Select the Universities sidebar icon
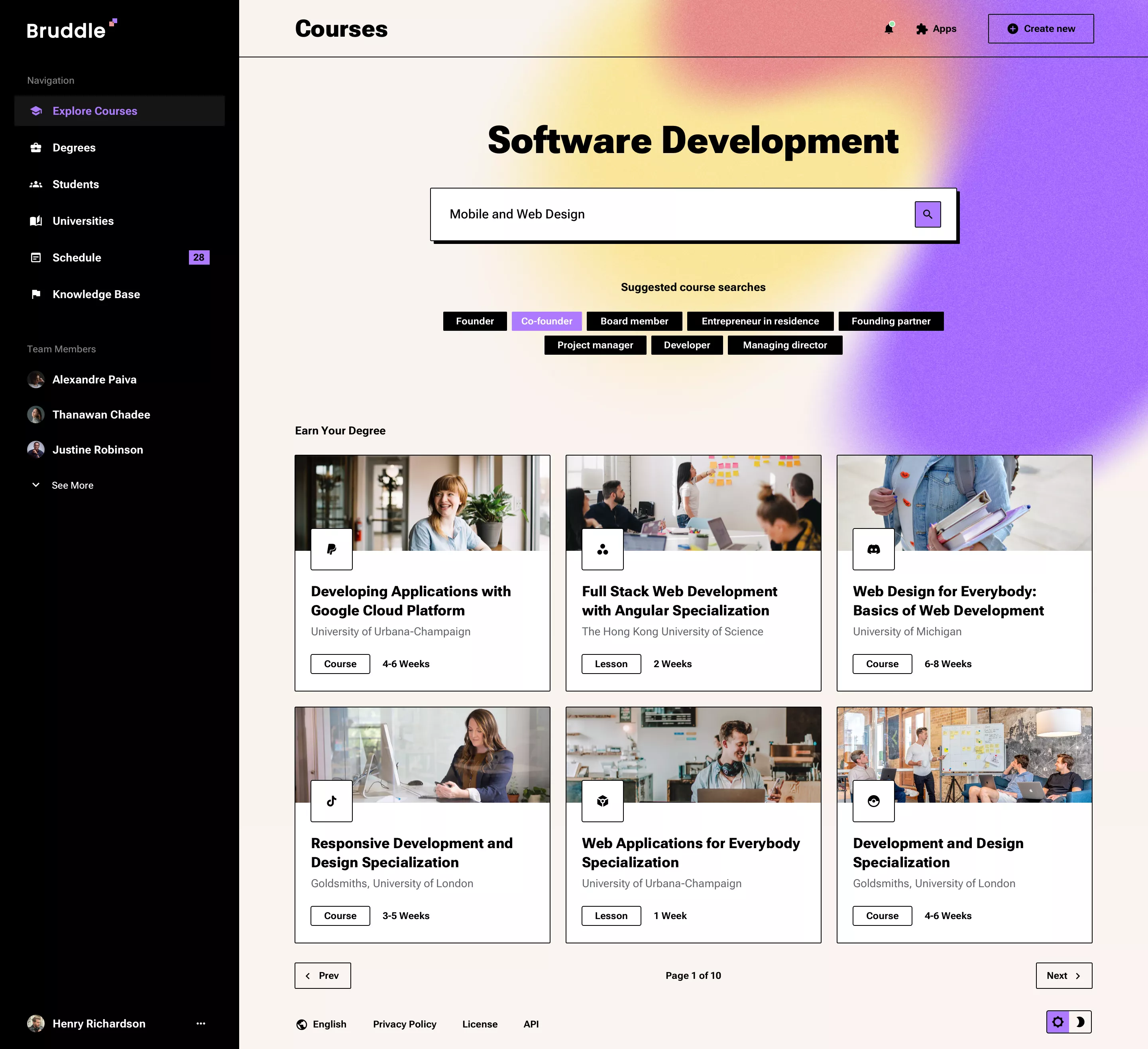This screenshot has width=1148, height=1049. tap(36, 221)
